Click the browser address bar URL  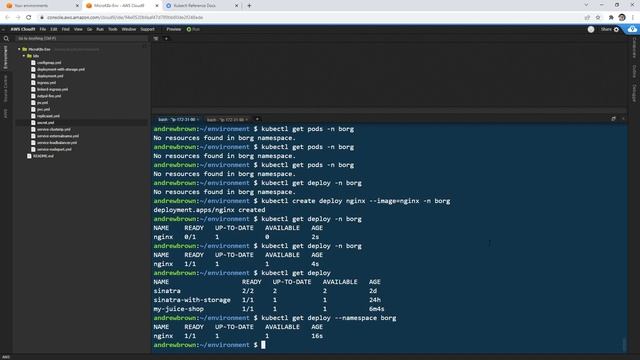[x=125, y=18]
